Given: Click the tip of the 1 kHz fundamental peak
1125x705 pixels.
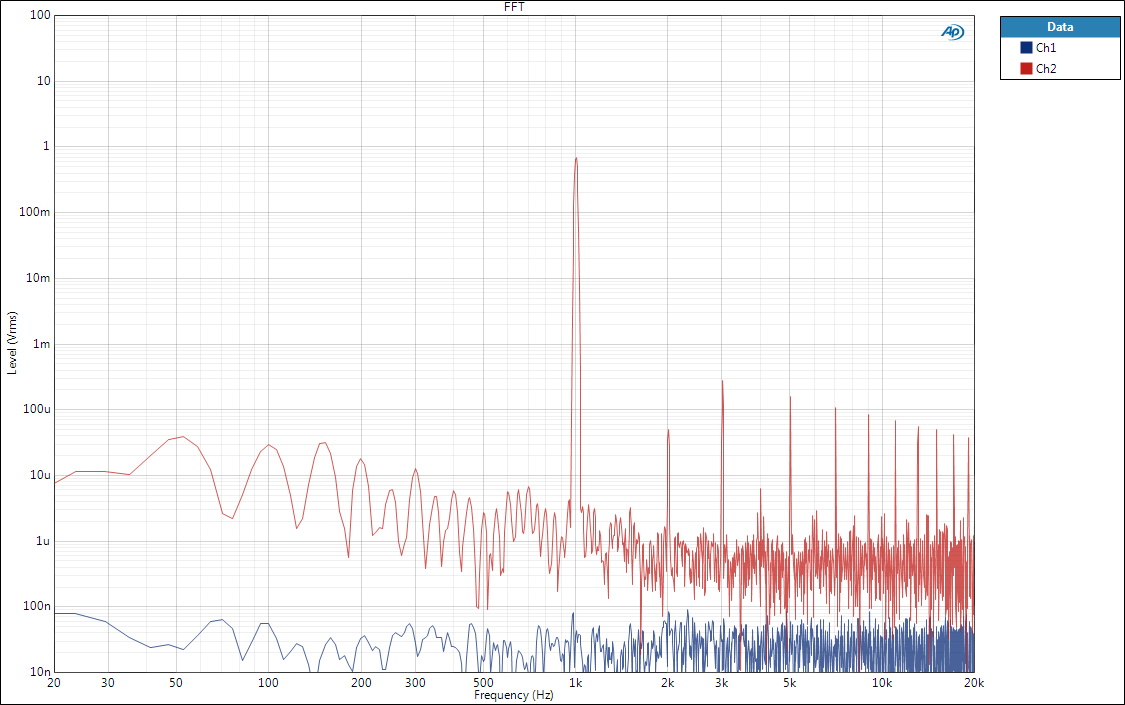Looking at the screenshot, I should tap(576, 158).
